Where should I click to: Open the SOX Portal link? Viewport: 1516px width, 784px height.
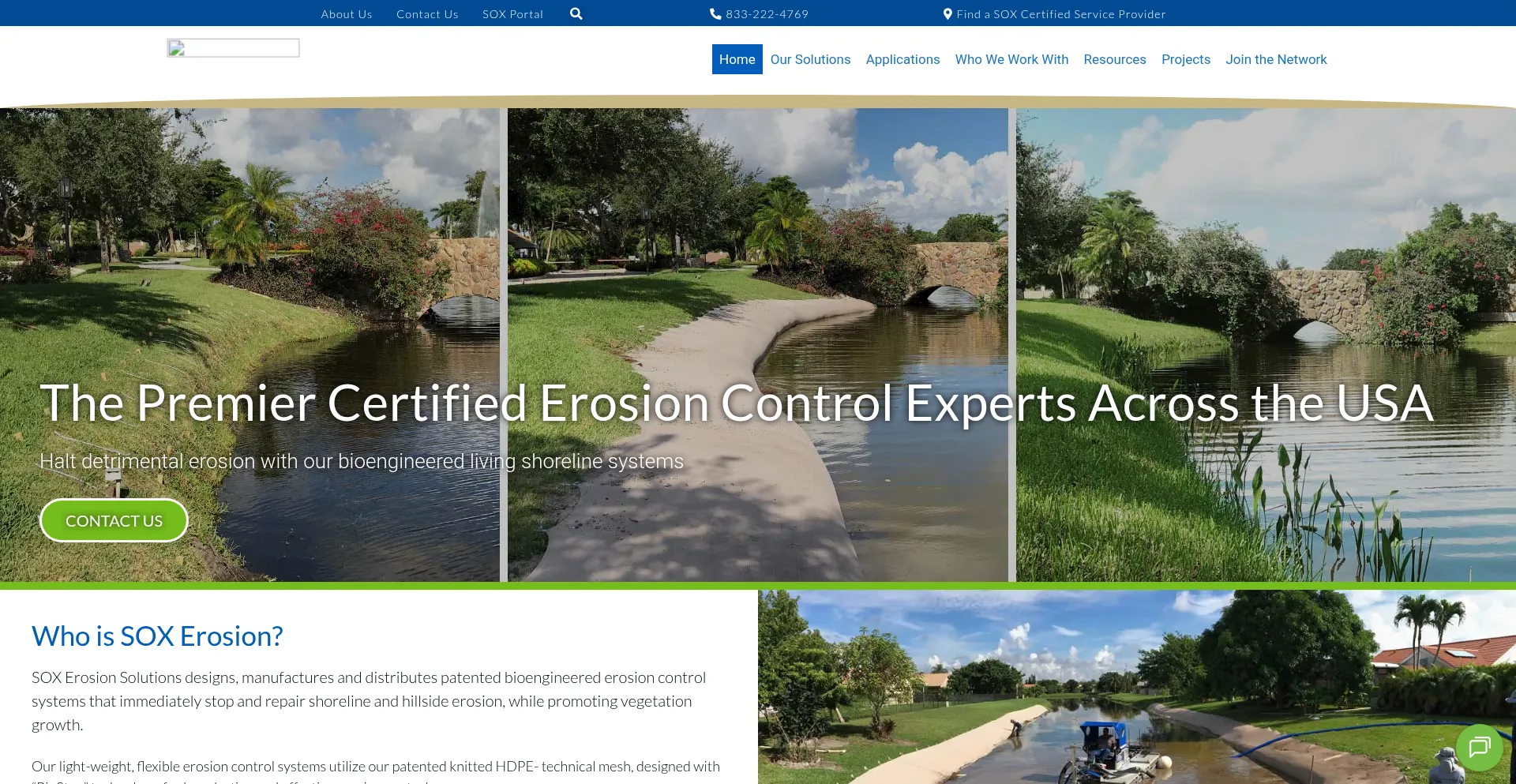tap(512, 14)
